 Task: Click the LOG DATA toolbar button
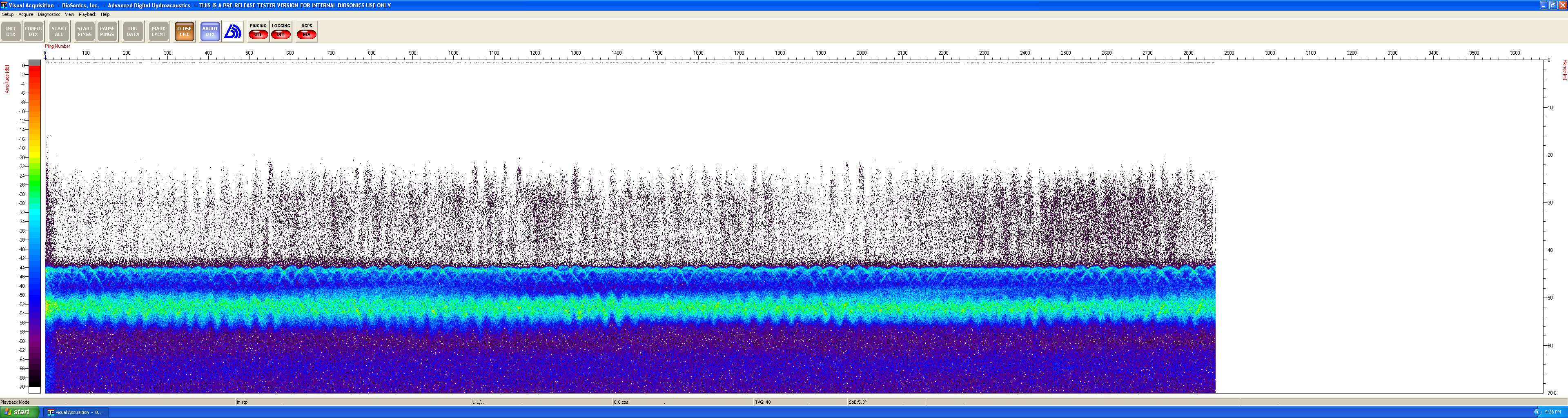[x=133, y=32]
